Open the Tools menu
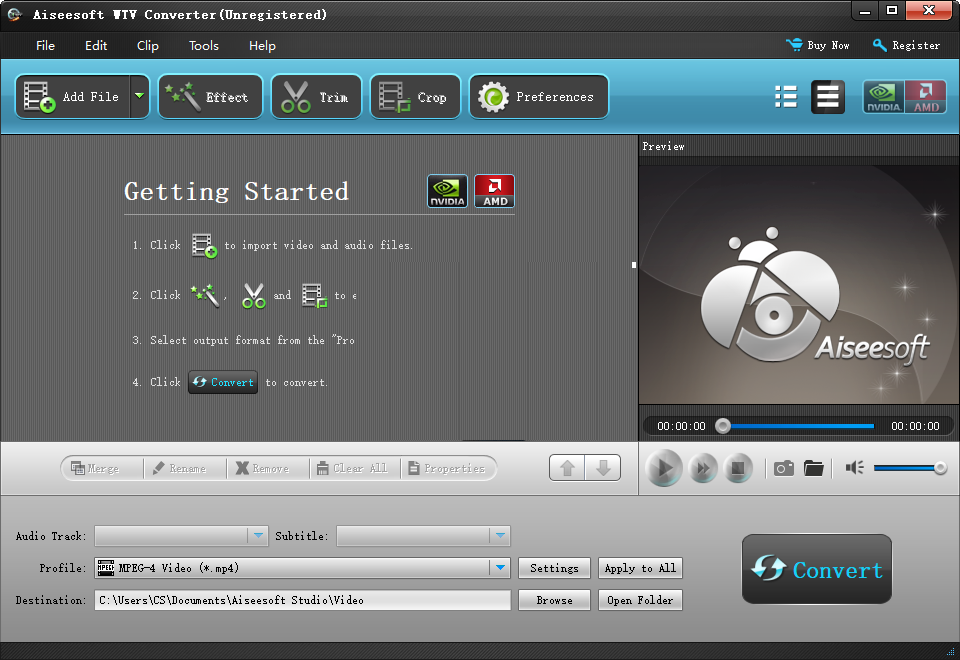 pyautogui.click(x=203, y=45)
